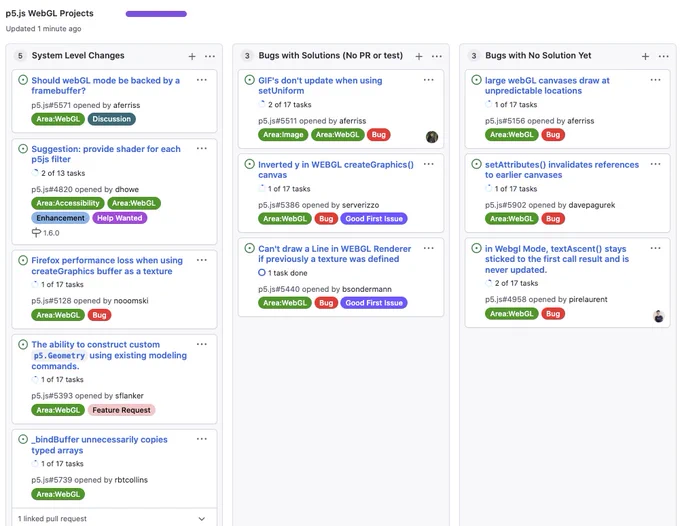Click open-issue icon on Firefox performance card
The width and height of the screenshot is (680, 526).
[23, 260]
